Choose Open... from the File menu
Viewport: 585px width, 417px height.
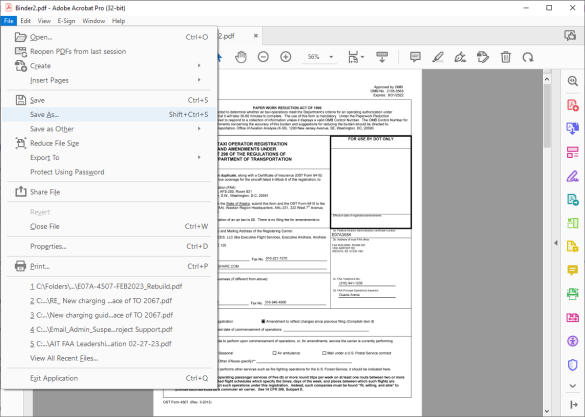109,37
